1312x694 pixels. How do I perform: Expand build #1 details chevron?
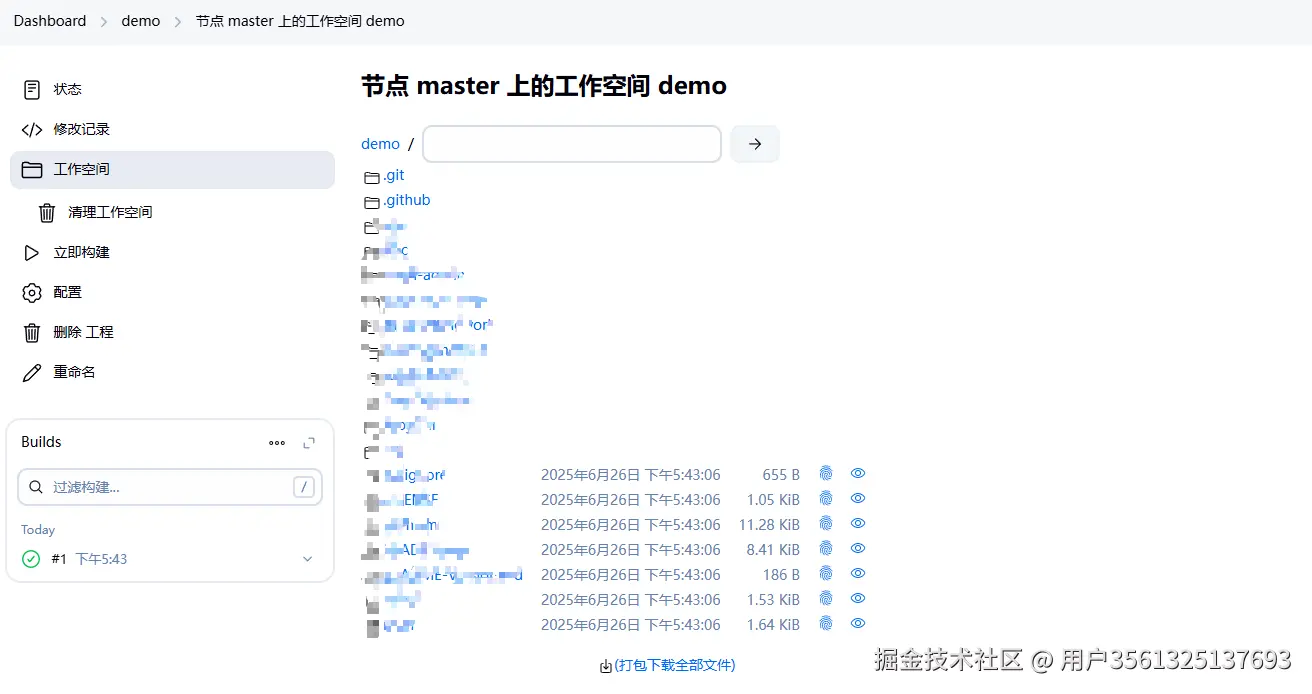307,560
